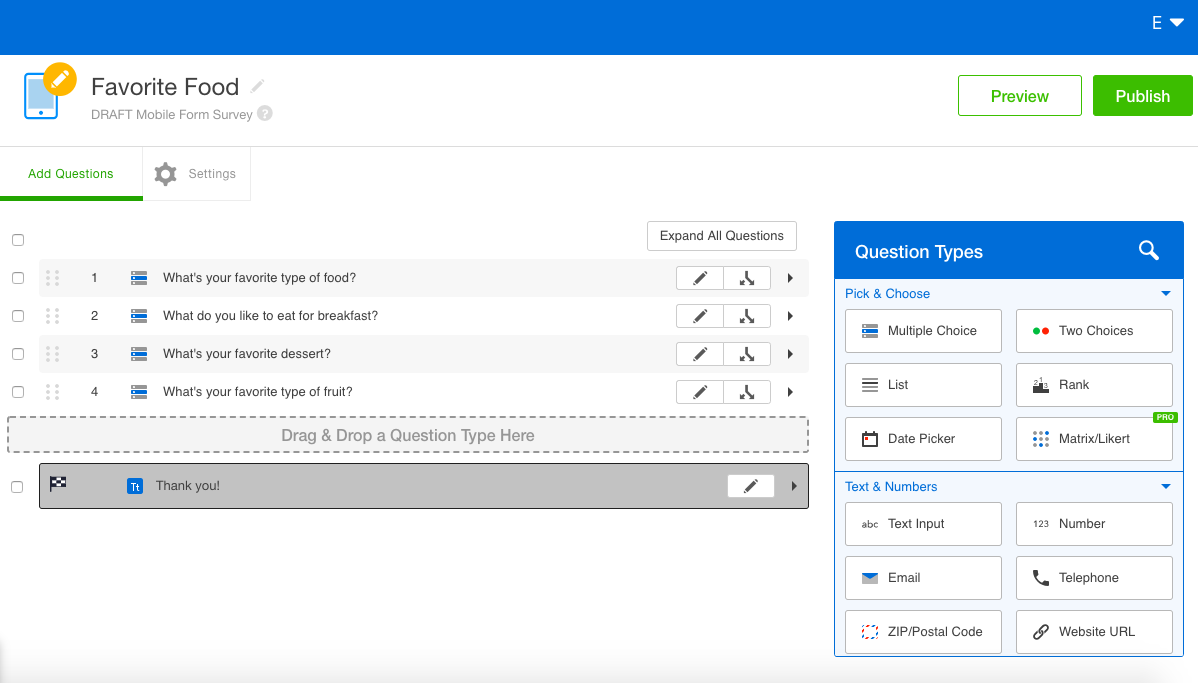Check the box for question 1
1198x683 pixels.
[x=18, y=278]
